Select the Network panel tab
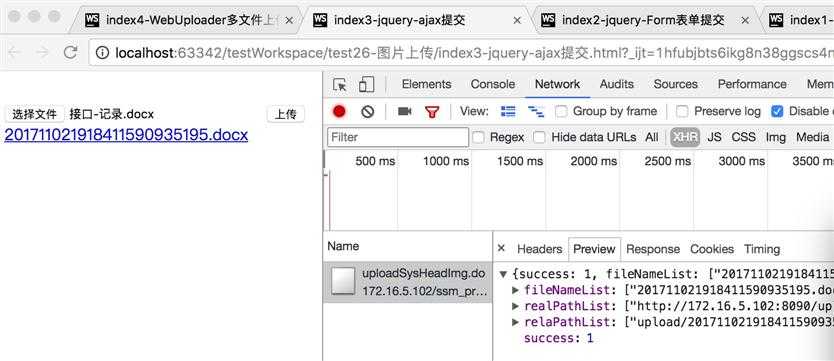Image resolution: width=834 pixels, height=361 pixels. pos(557,84)
